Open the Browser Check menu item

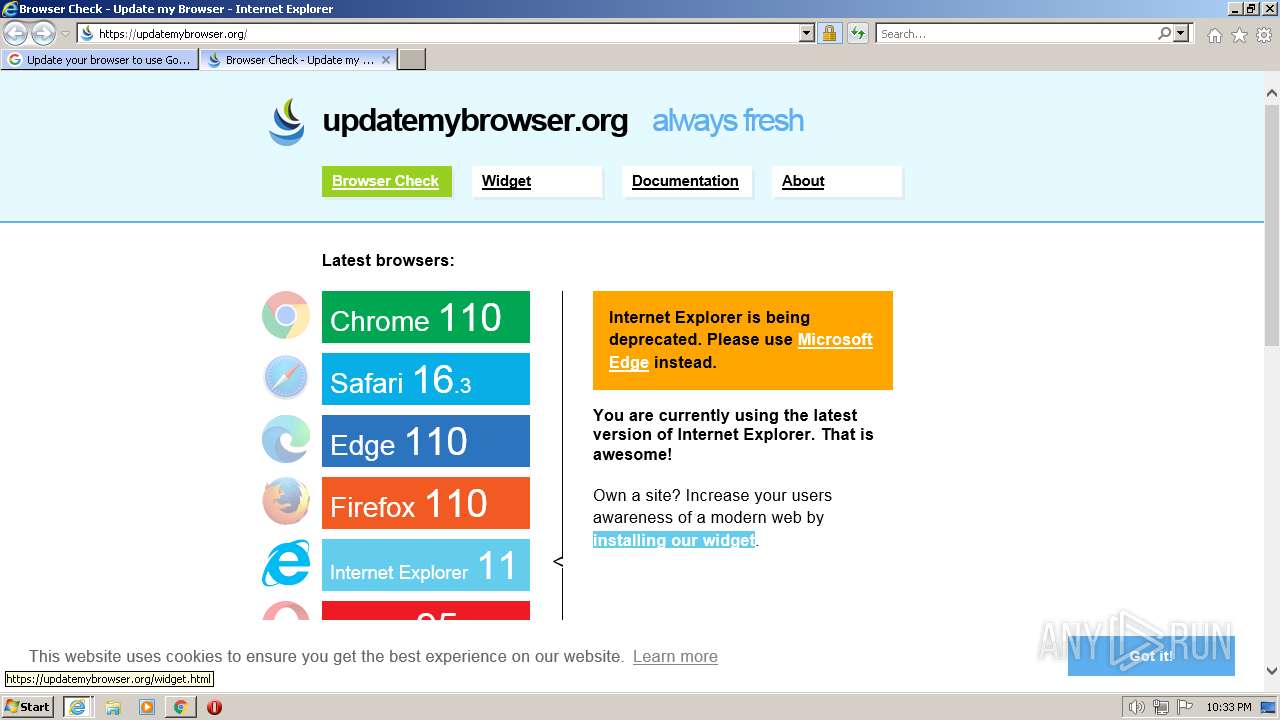386,181
